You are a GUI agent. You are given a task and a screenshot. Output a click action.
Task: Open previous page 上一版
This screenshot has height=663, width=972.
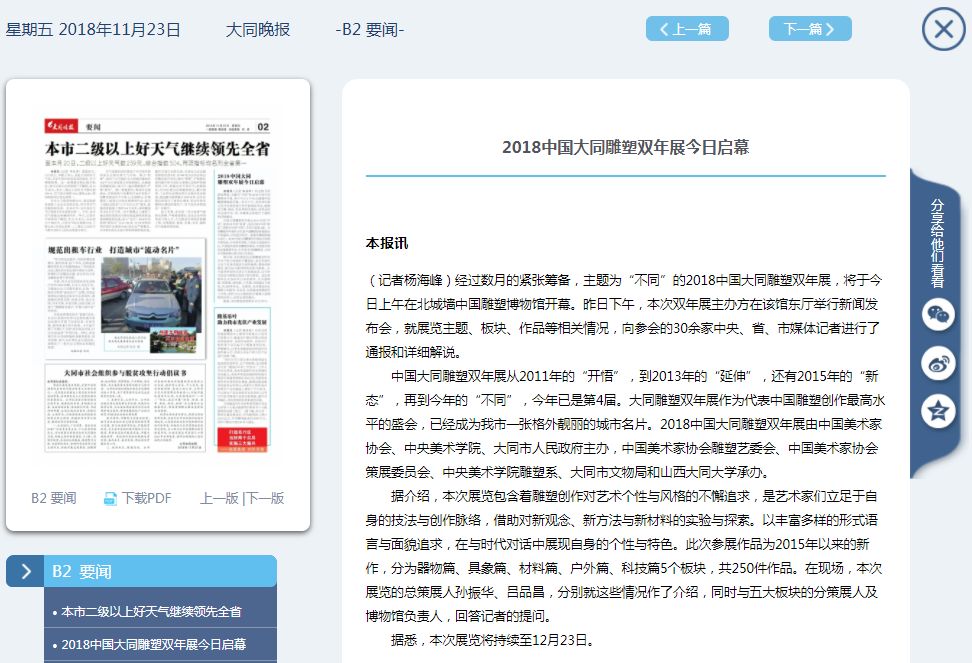tap(219, 498)
